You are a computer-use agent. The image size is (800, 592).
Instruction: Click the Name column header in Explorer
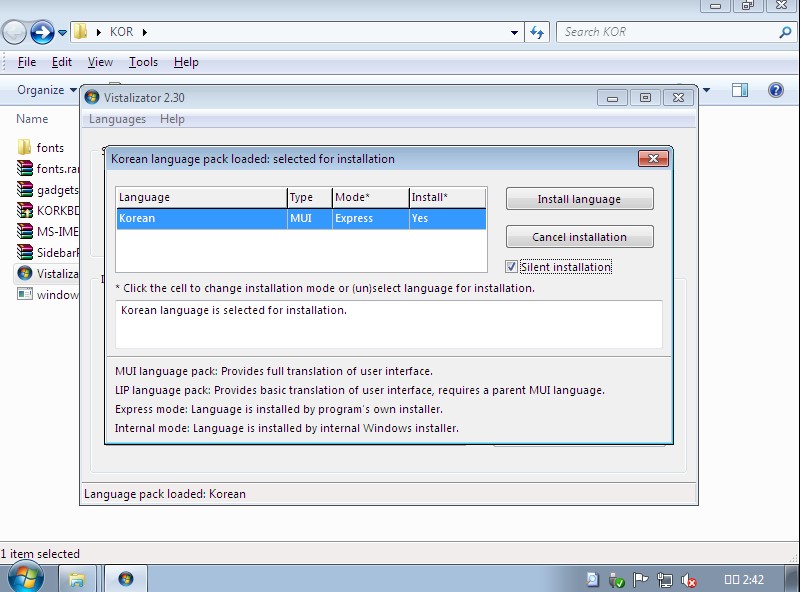pos(32,119)
